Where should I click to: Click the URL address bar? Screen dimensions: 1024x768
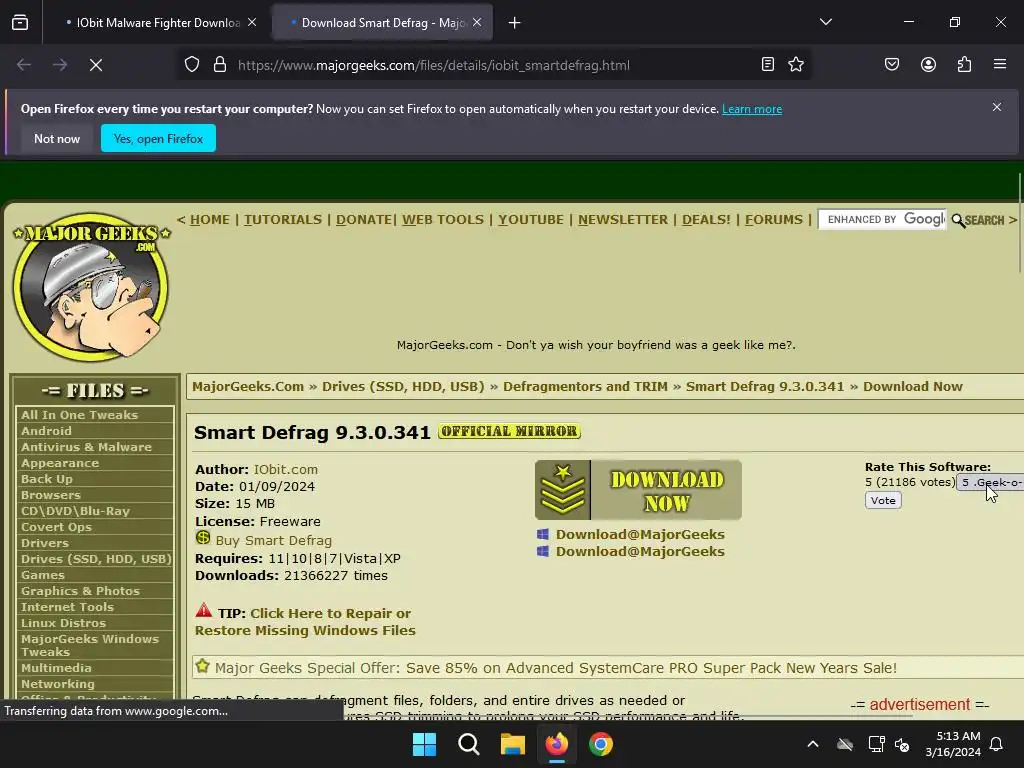pos(493,65)
